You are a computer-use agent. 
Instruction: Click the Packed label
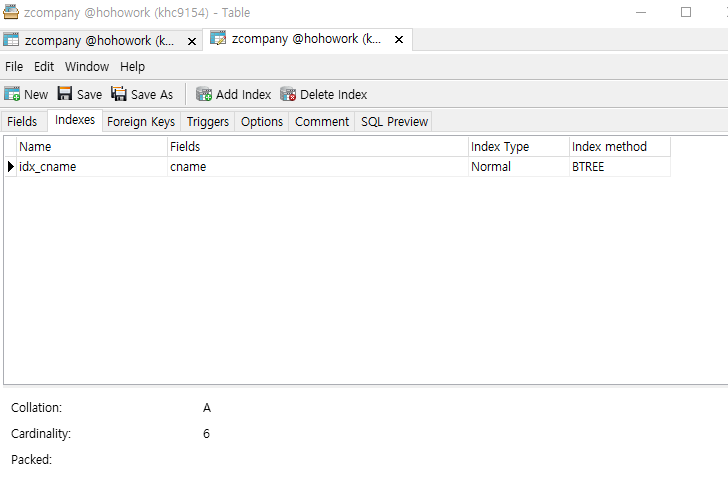pyautogui.click(x=31, y=460)
